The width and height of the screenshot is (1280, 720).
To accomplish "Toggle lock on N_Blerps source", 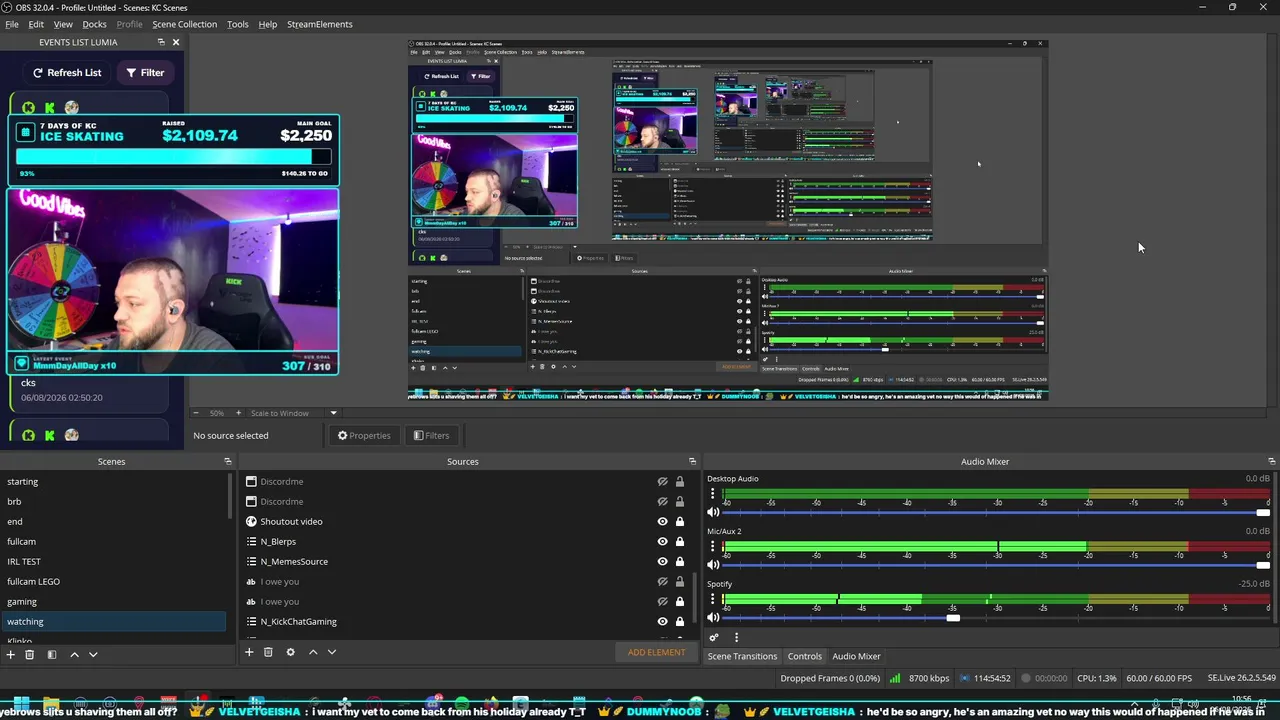I will click(680, 542).
